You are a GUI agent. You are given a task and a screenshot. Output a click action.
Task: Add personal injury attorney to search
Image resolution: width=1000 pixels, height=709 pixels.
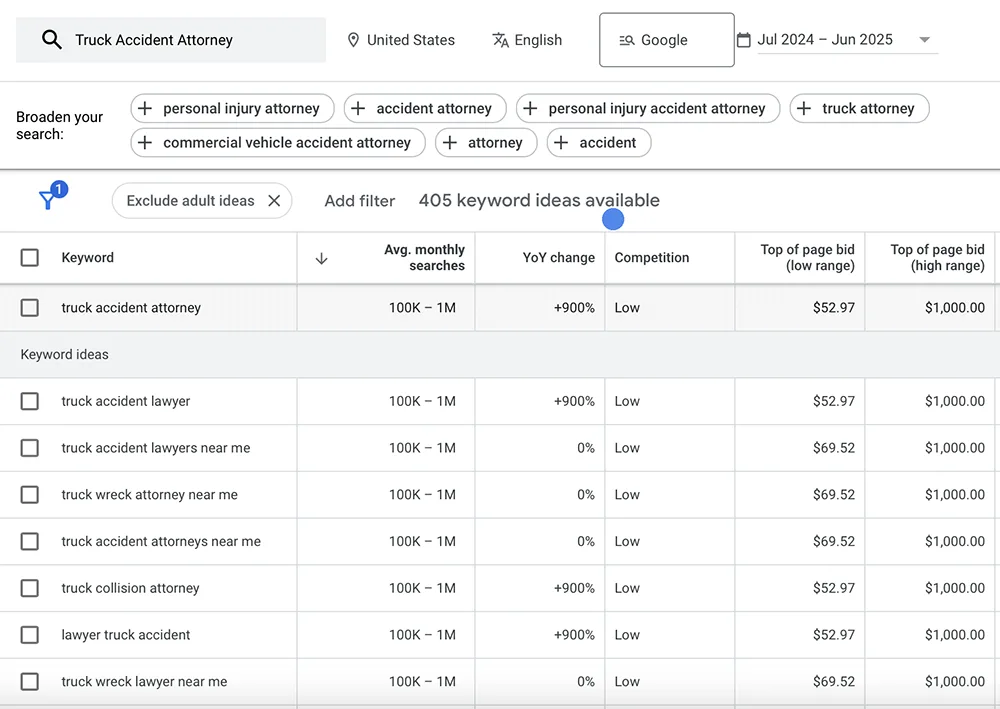coord(232,108)
